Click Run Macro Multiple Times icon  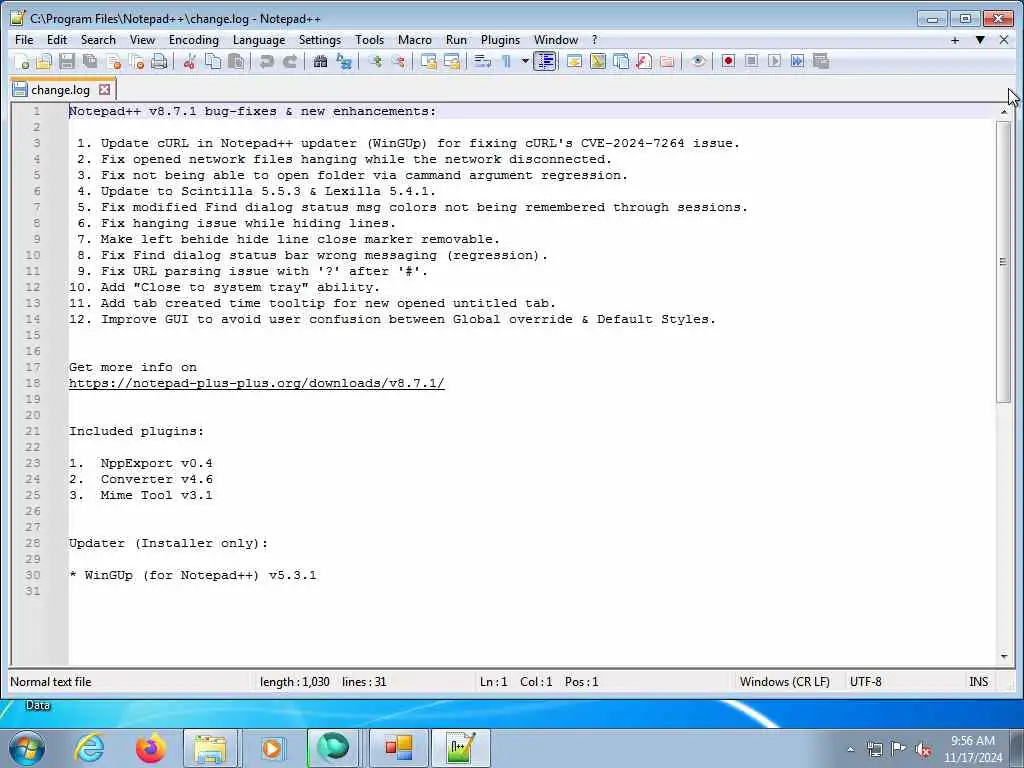pyautogui.click(x=797, y=61)
